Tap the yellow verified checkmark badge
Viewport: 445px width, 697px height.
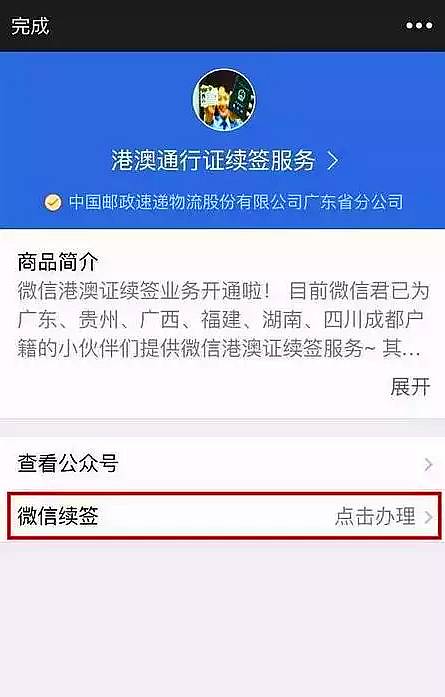point(53,202)
